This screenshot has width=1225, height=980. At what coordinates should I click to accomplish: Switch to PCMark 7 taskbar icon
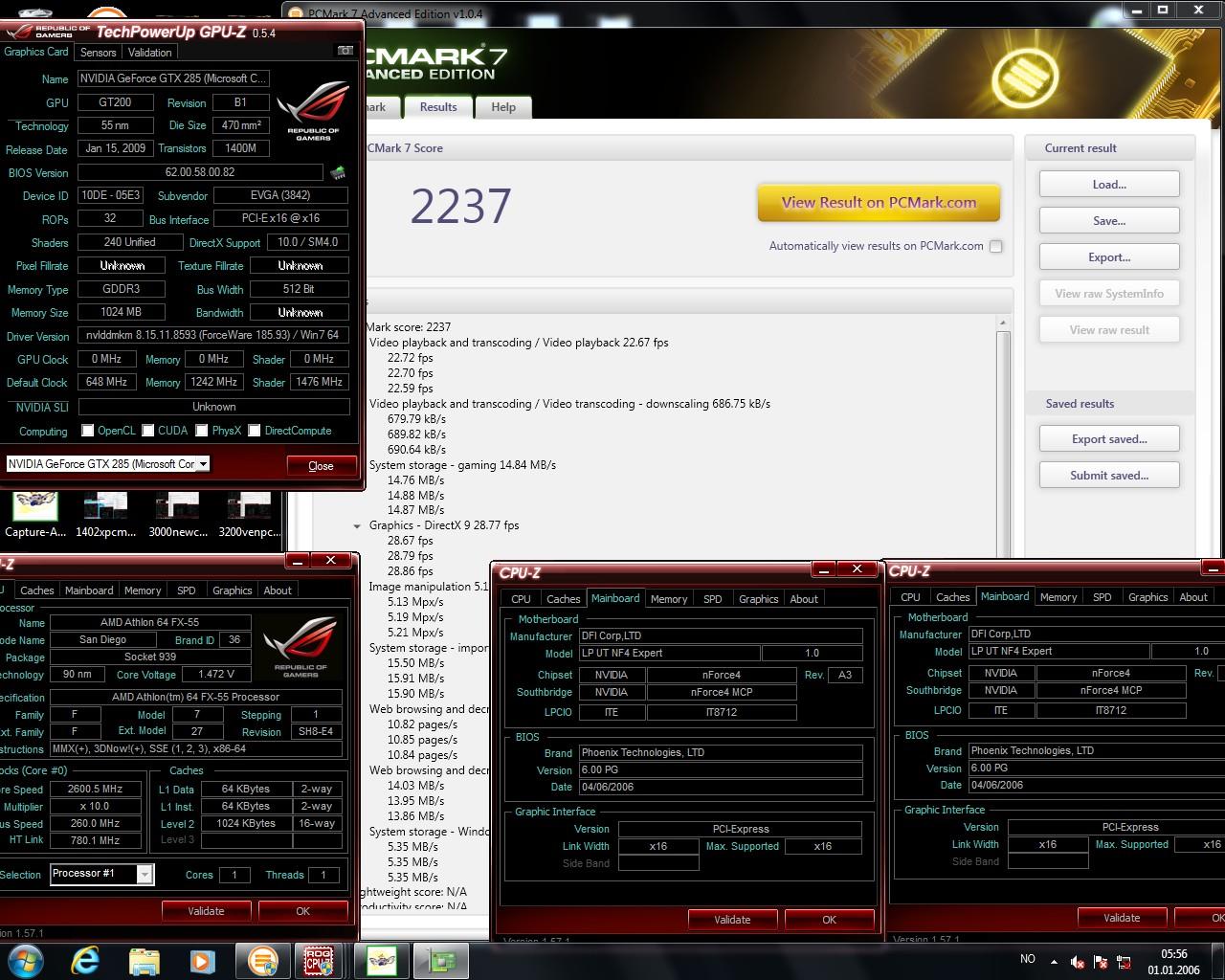point(261,960)
